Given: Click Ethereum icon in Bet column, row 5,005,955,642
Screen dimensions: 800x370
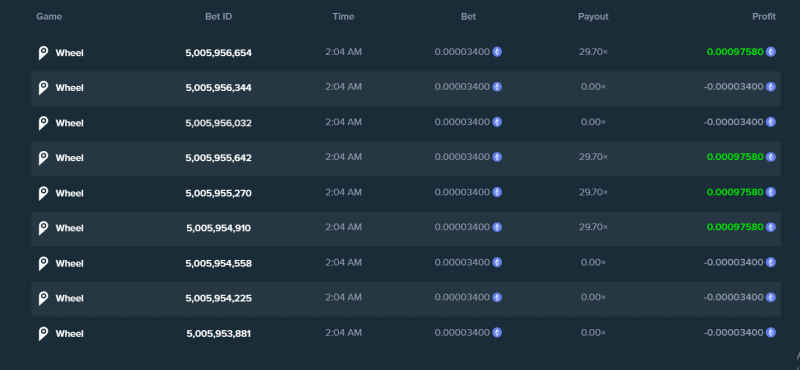Looking at the screenshot, I should pos(497,157).
